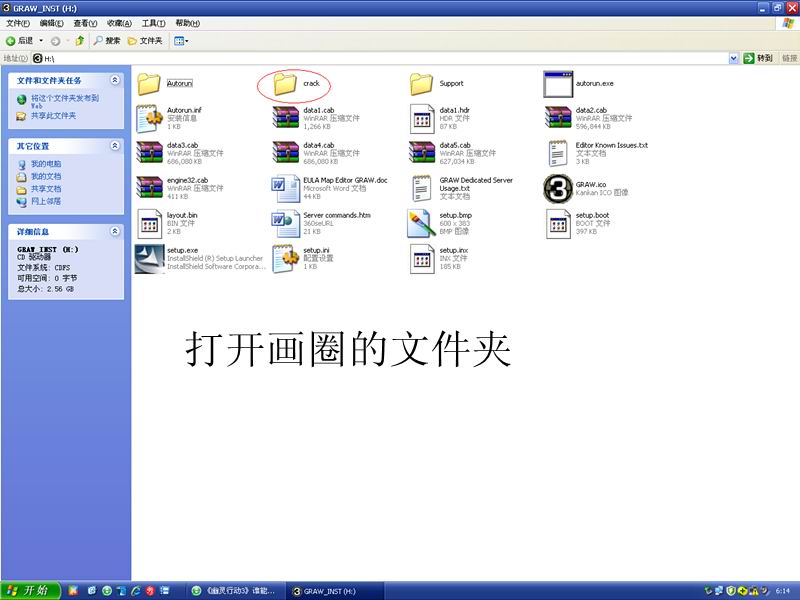Select the setup.exe InstallShield launcher
This screenshot has width=800, height=600.
[x=200, y=259]
